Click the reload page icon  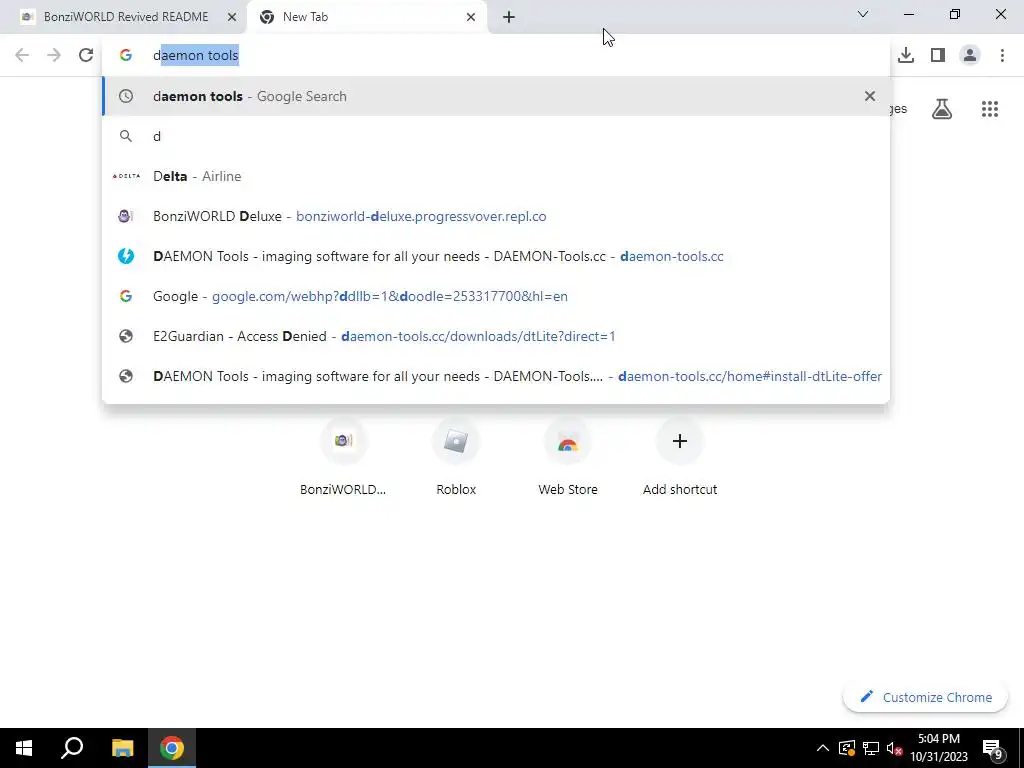point(86,55)
